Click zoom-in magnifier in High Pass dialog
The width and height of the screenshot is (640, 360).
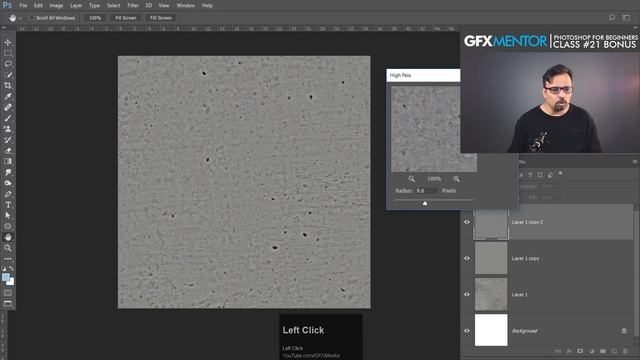point(456,179)
